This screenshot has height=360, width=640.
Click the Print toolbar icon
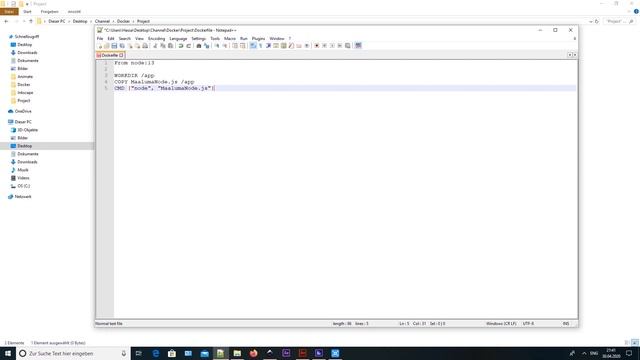click(x=145, y=46)
